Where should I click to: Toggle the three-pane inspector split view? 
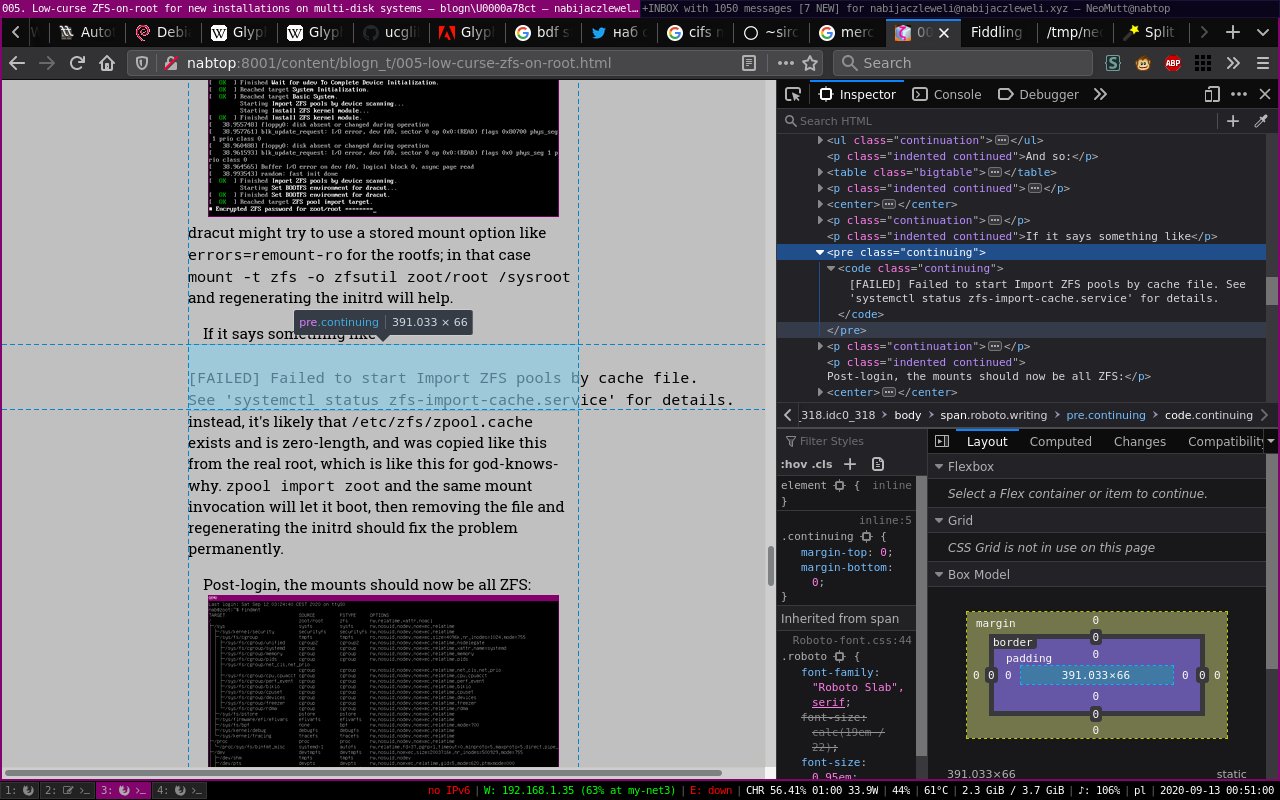(x=940, y=441)
